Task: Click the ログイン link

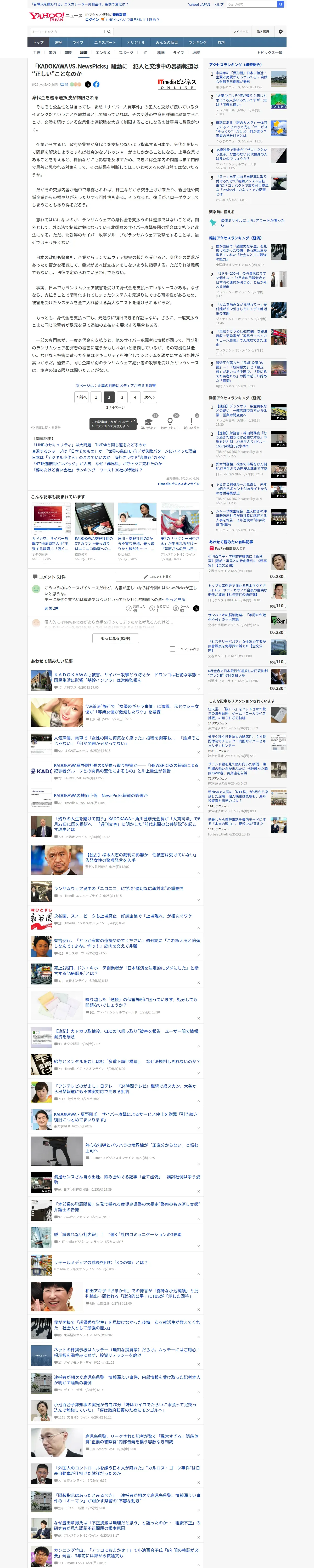Action: (x=92, y=20)
